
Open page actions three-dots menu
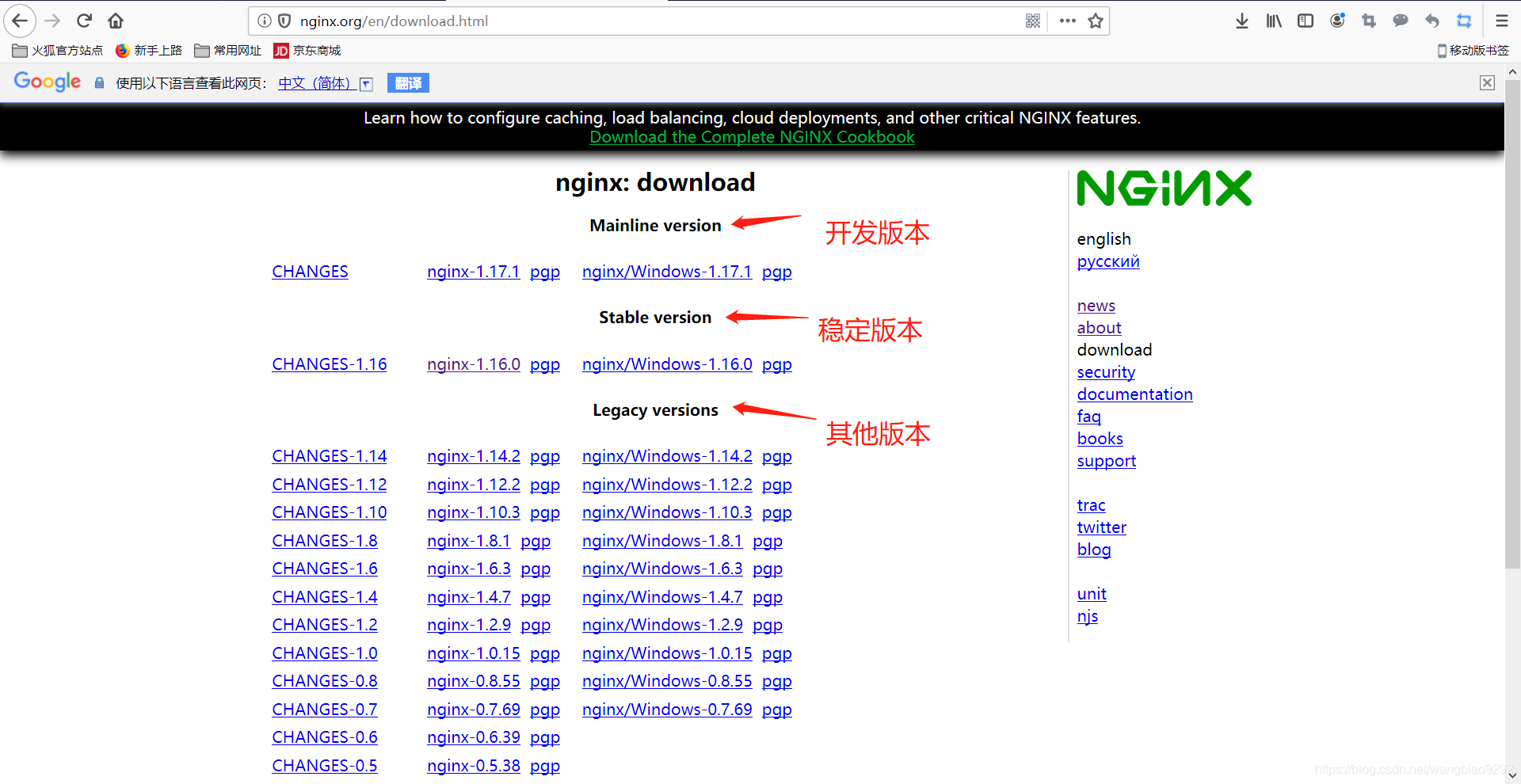point(1068,21)
